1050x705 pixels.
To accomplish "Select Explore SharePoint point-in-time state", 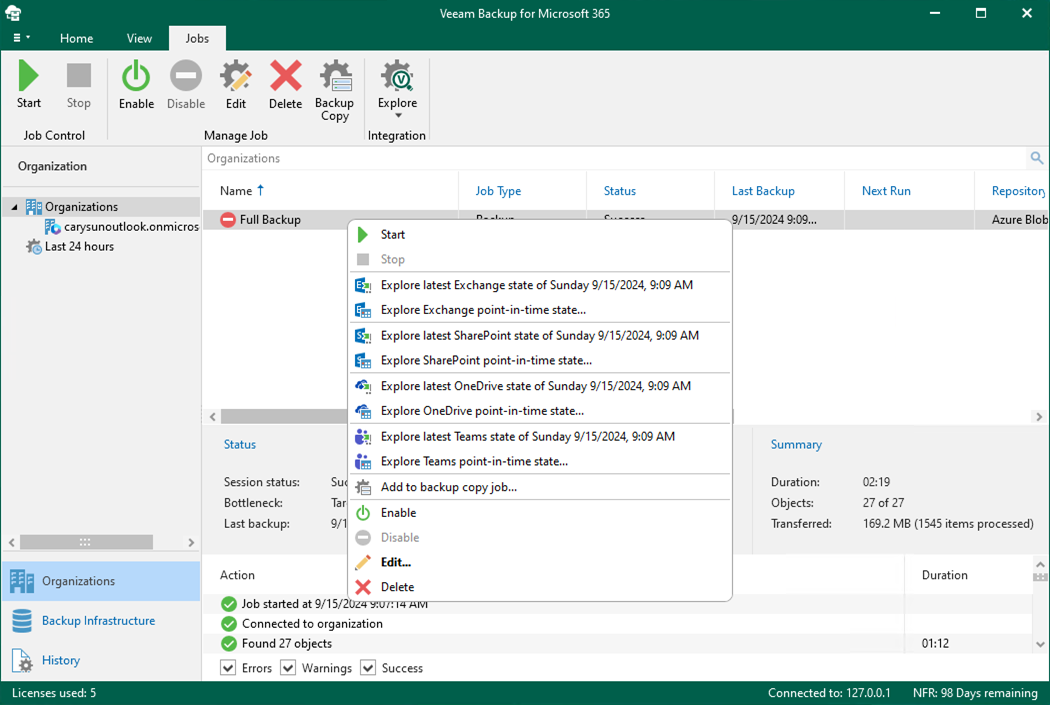I will tap(540, 360).
